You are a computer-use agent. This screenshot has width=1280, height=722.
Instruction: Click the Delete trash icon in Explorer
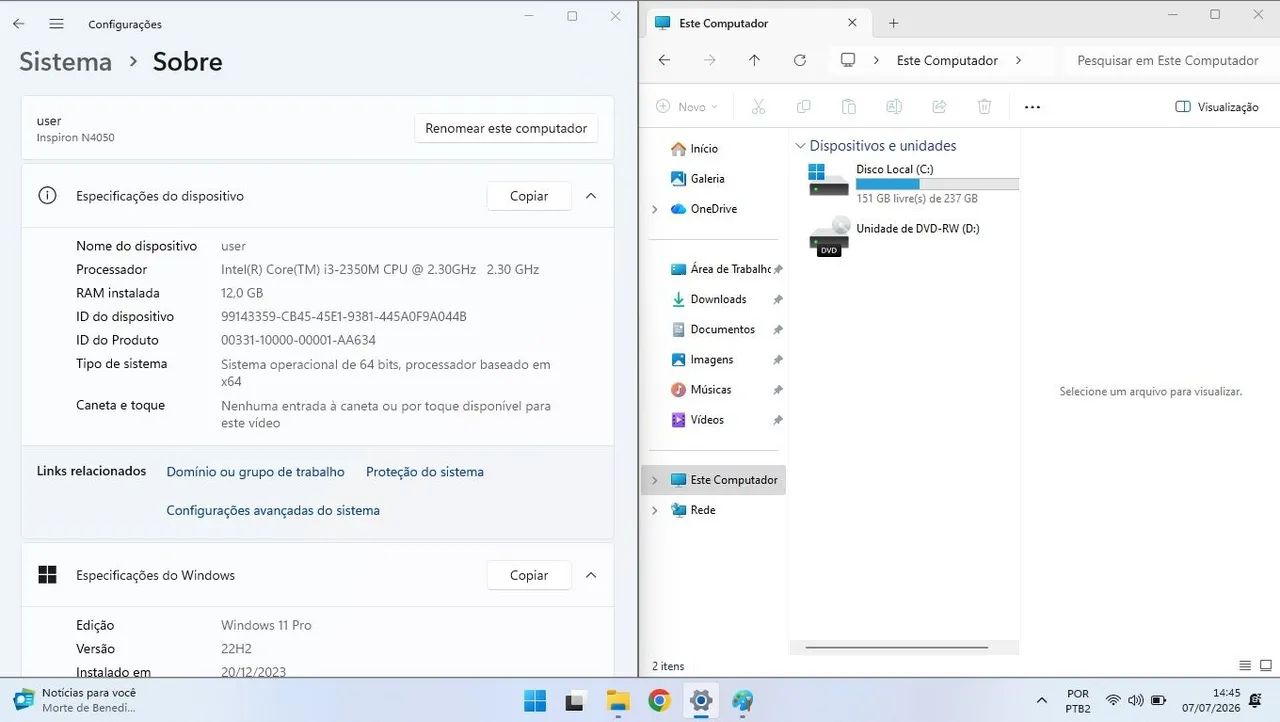click(x=984, y=106)
